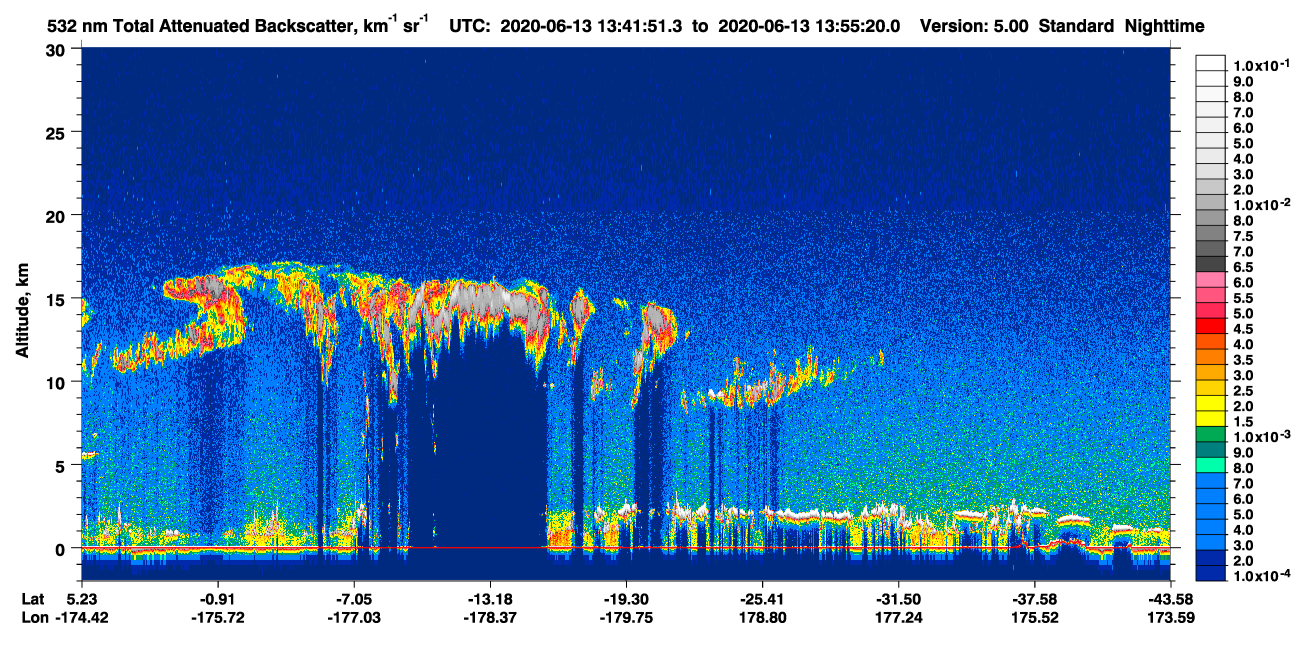This screenshot has height=667, width=1300.
Task: Click latitude value '-7.05'
Action: [x=354, y=599]
